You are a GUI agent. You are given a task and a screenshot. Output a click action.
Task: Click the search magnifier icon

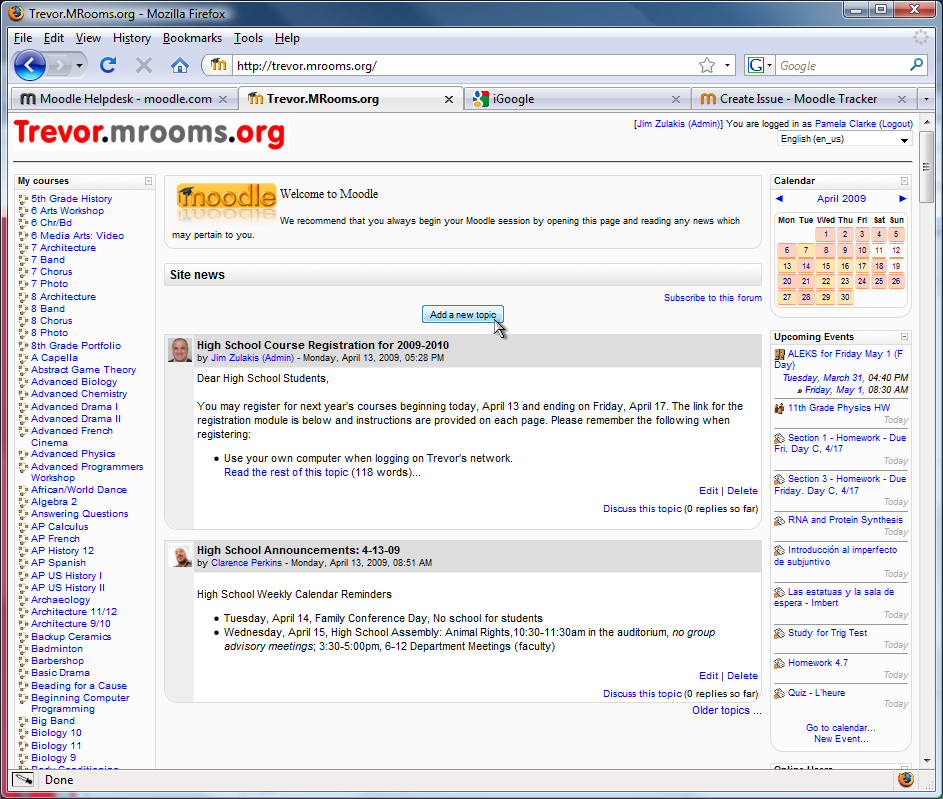coord(917,64)
